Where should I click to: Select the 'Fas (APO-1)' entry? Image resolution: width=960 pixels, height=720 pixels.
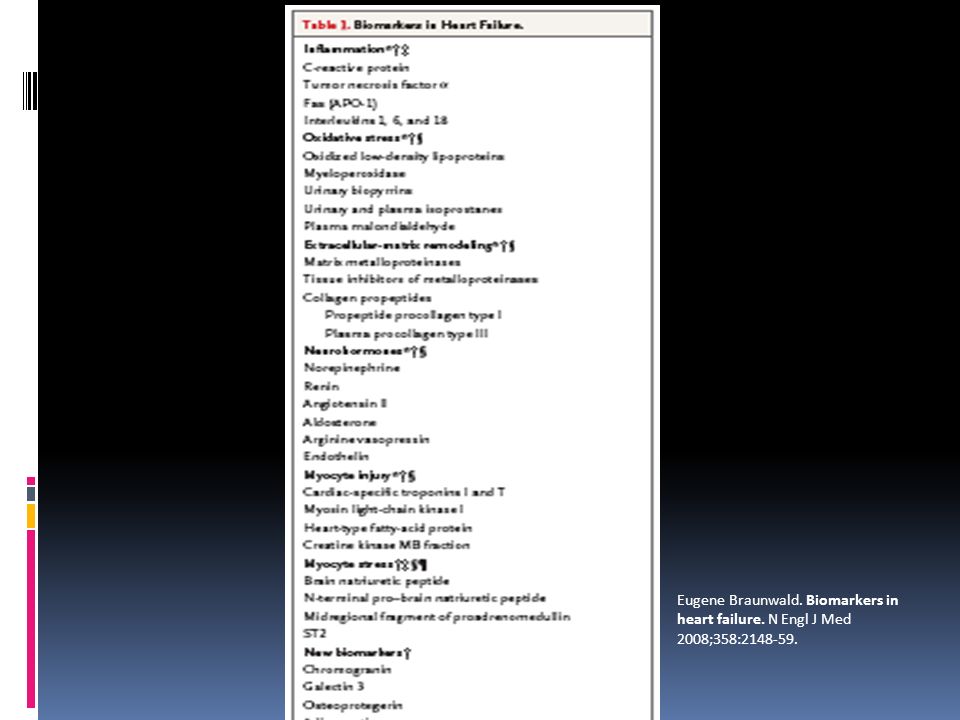click(x=340, y=103)
